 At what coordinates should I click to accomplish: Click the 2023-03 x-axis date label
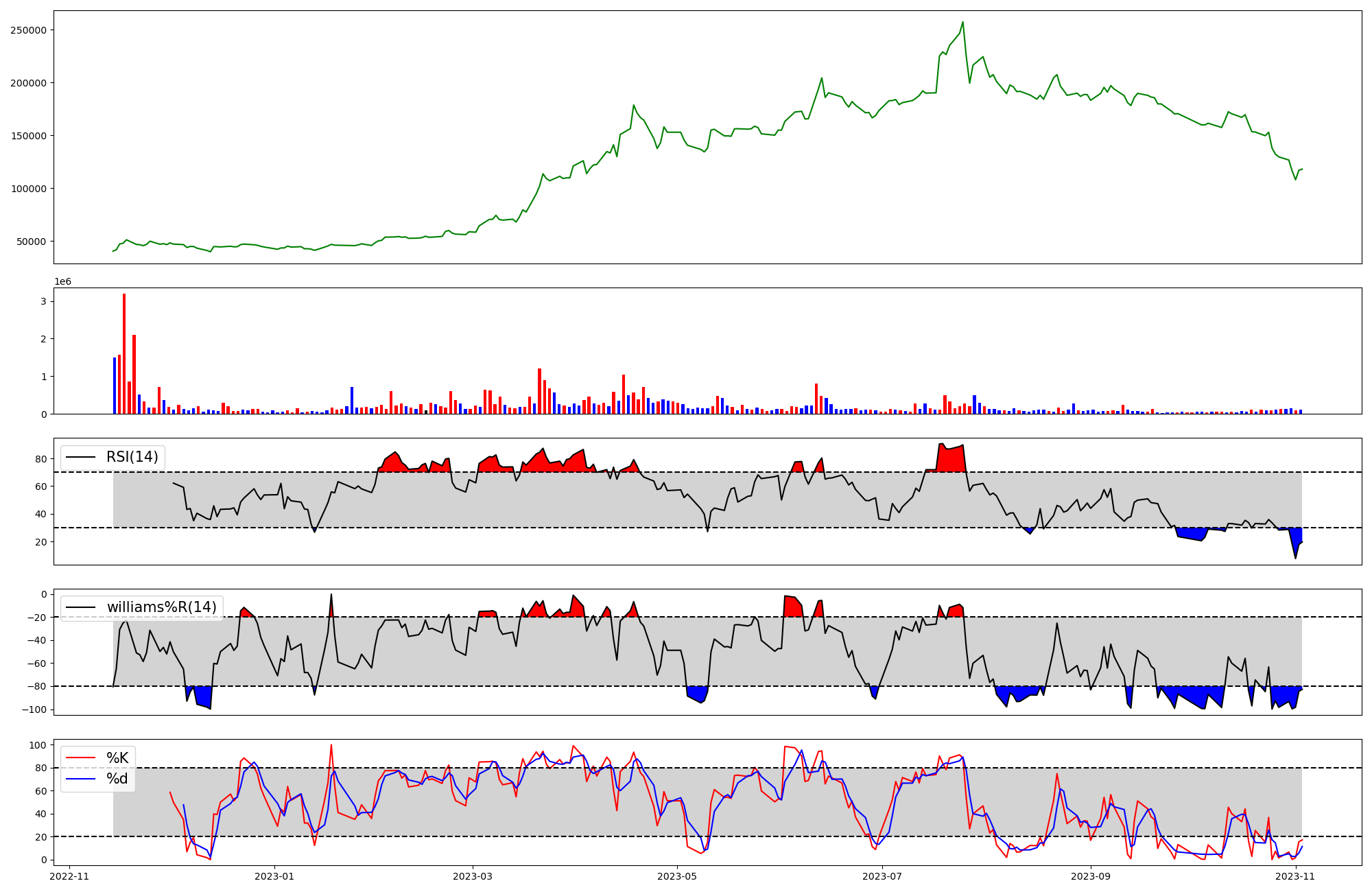pos(472,876)
